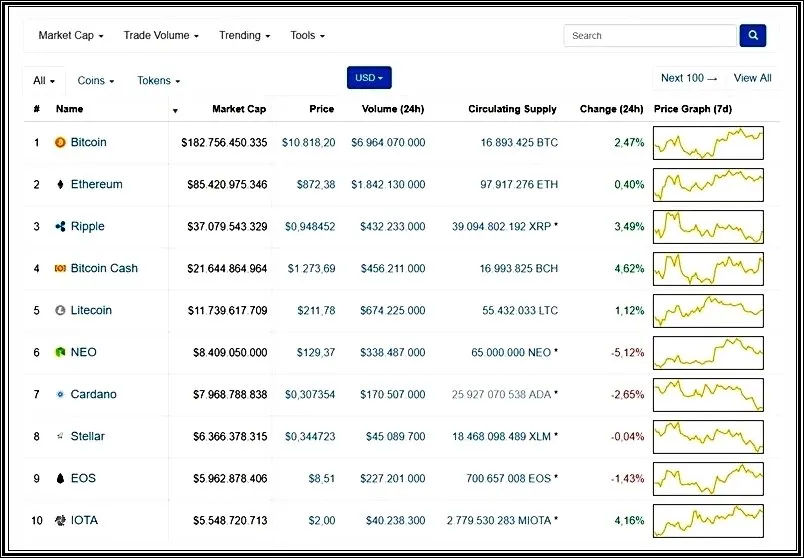Screen dimensions: 804x558
Task: Open NEO 7d price graph
Action: tap(708, 353)
